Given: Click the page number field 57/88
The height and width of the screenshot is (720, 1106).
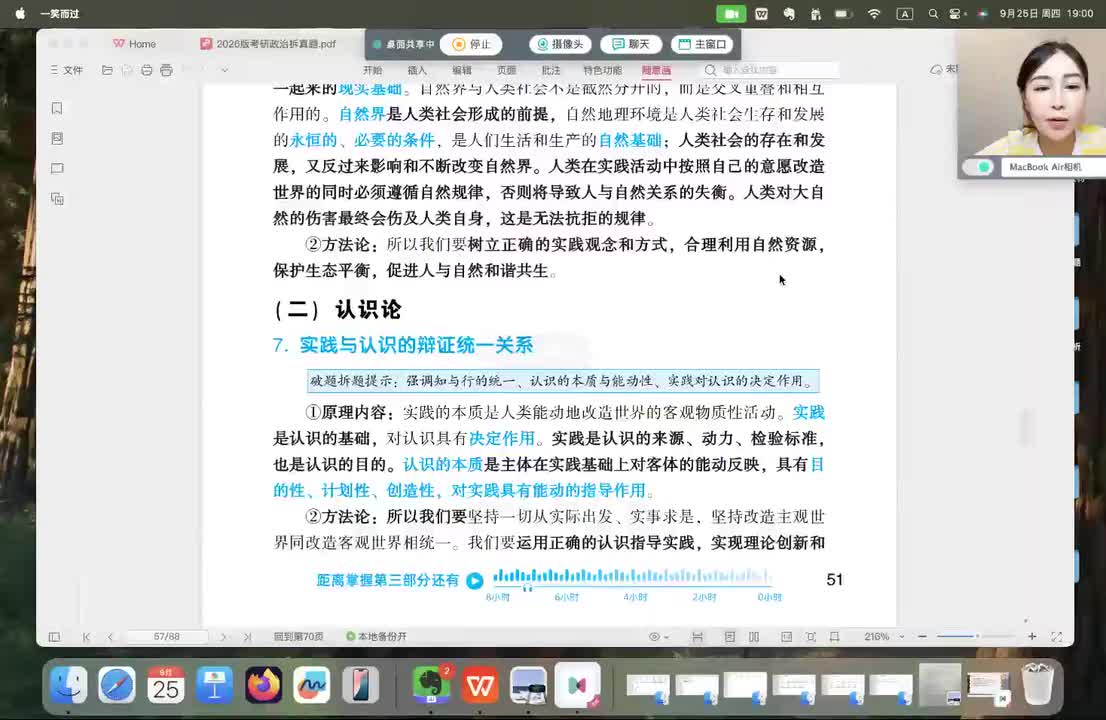Looking at the screenshot, I should point(166,637).
